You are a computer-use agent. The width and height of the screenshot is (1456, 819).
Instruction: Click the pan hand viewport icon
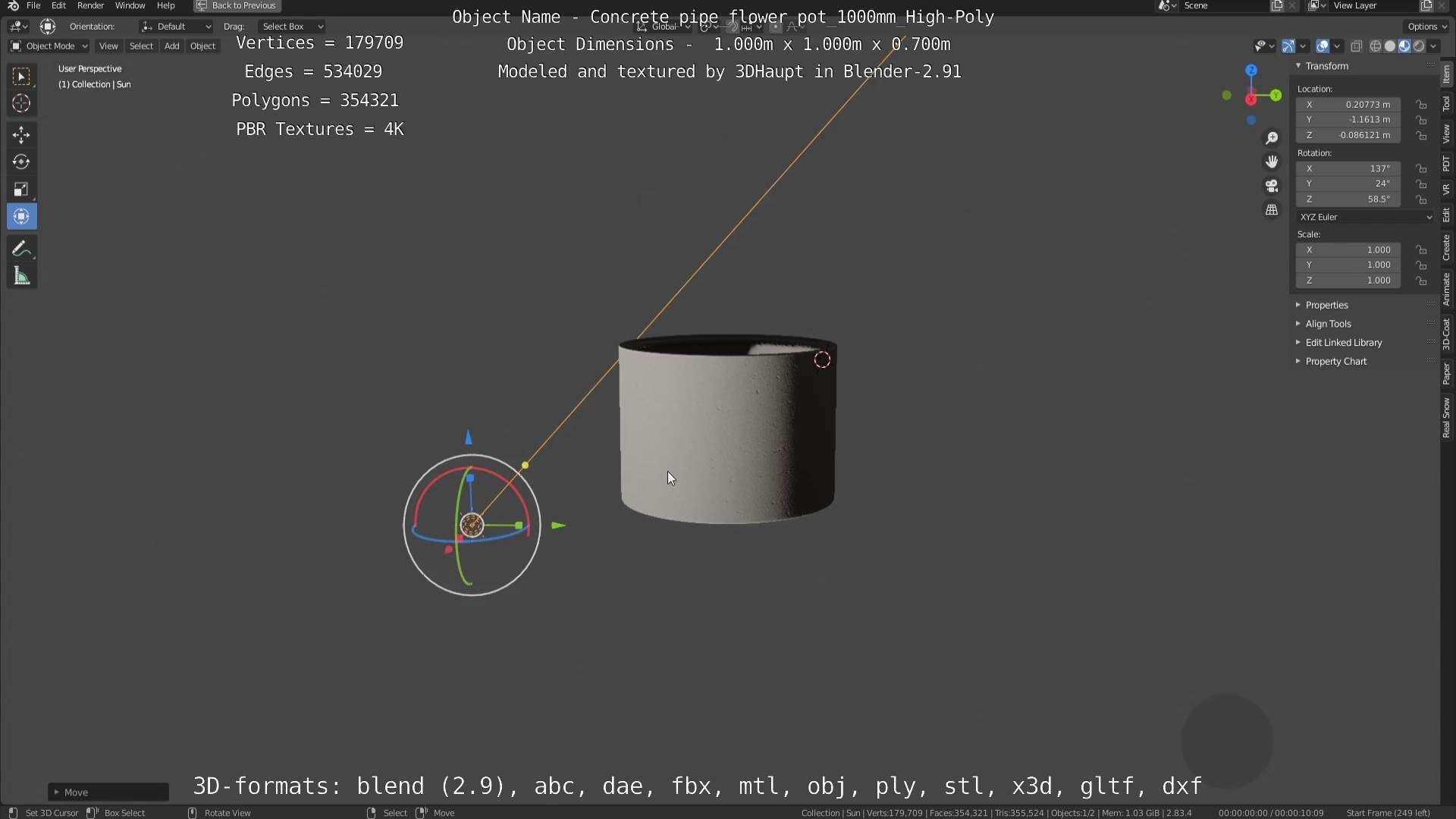pyautogui.click(x=1272, y=162)
